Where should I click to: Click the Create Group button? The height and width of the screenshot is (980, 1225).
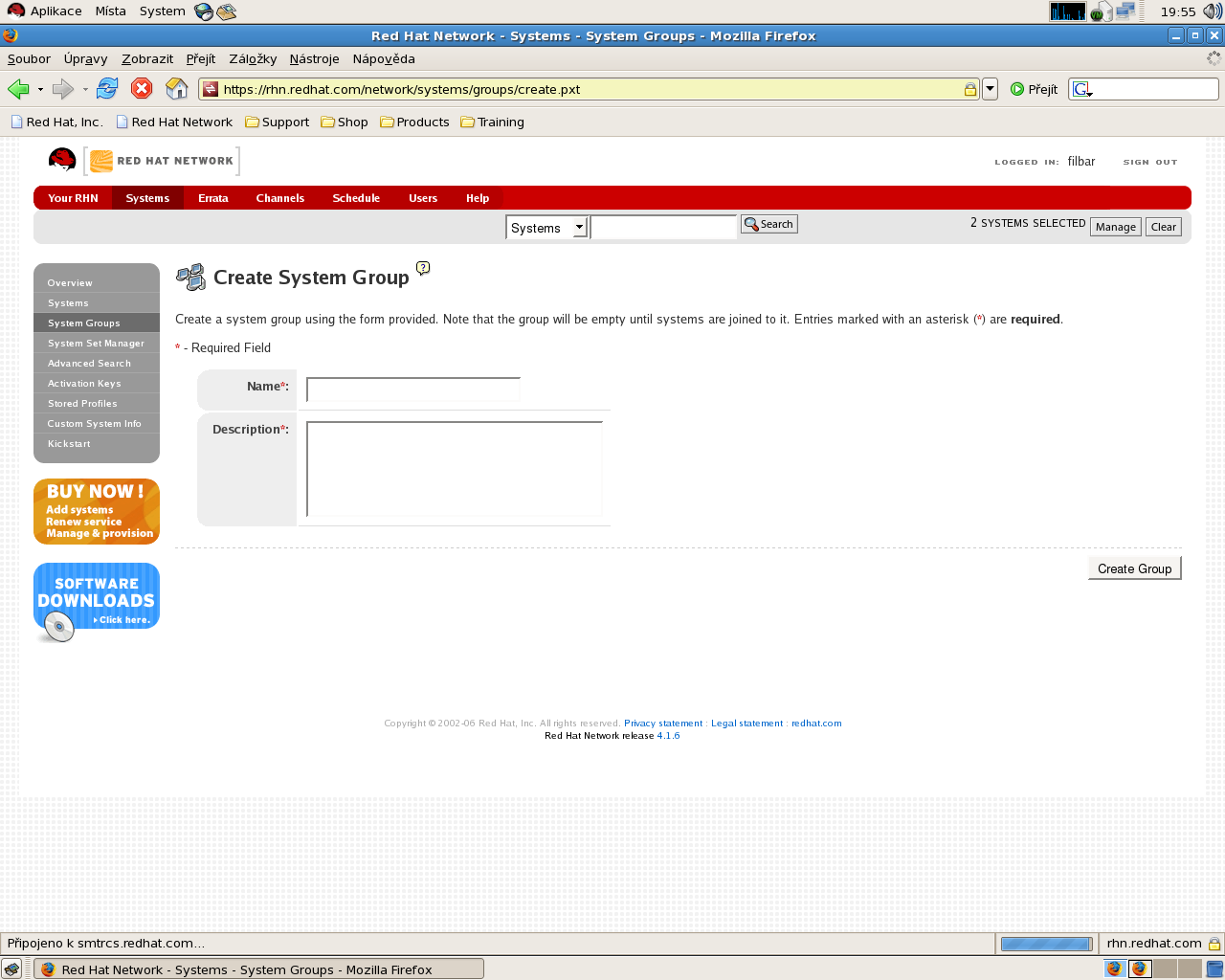point(1134,568)
